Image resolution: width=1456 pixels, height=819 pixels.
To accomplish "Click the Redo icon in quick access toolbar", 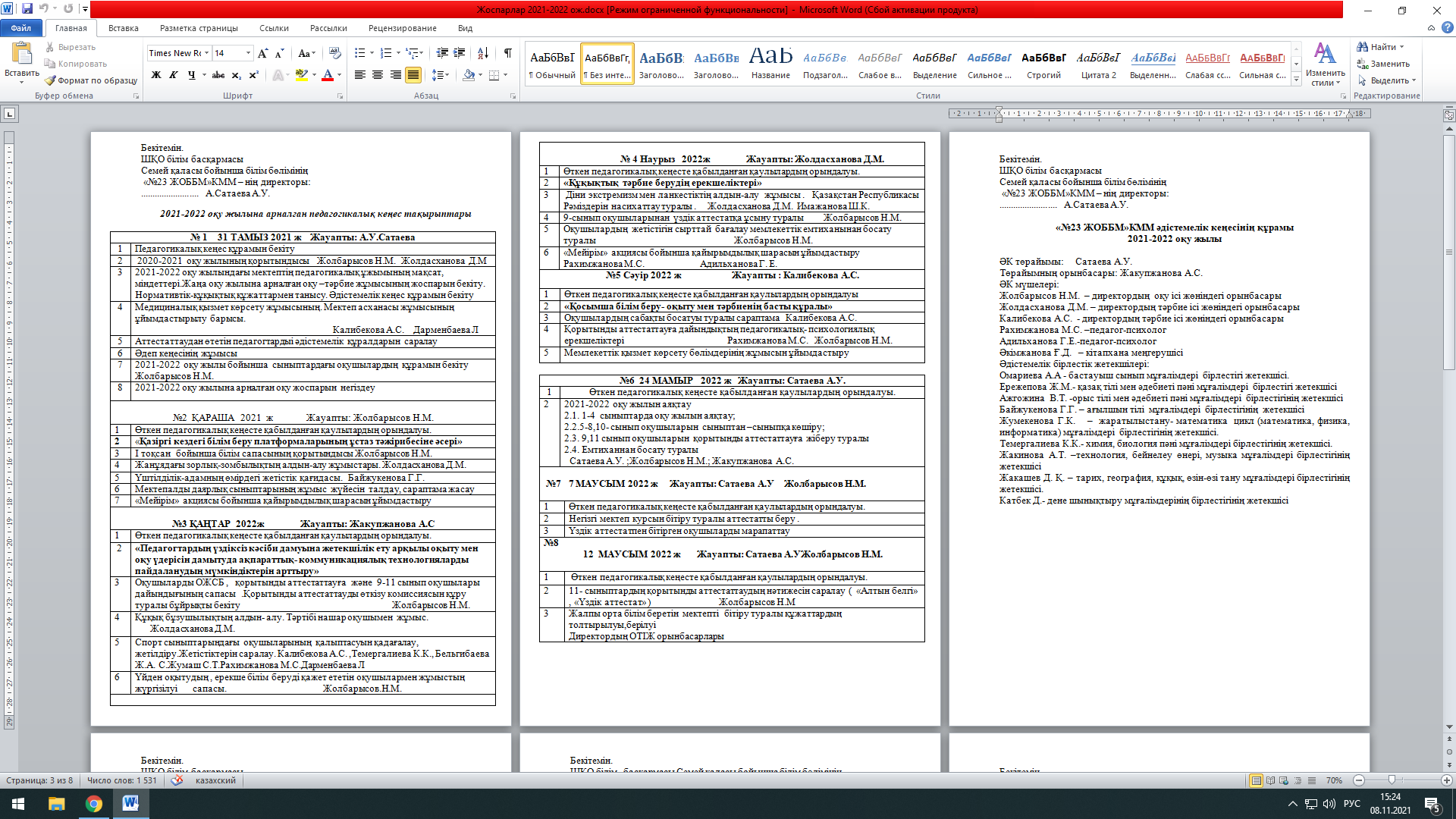I will pyautogui.click(x=68, y=9).
